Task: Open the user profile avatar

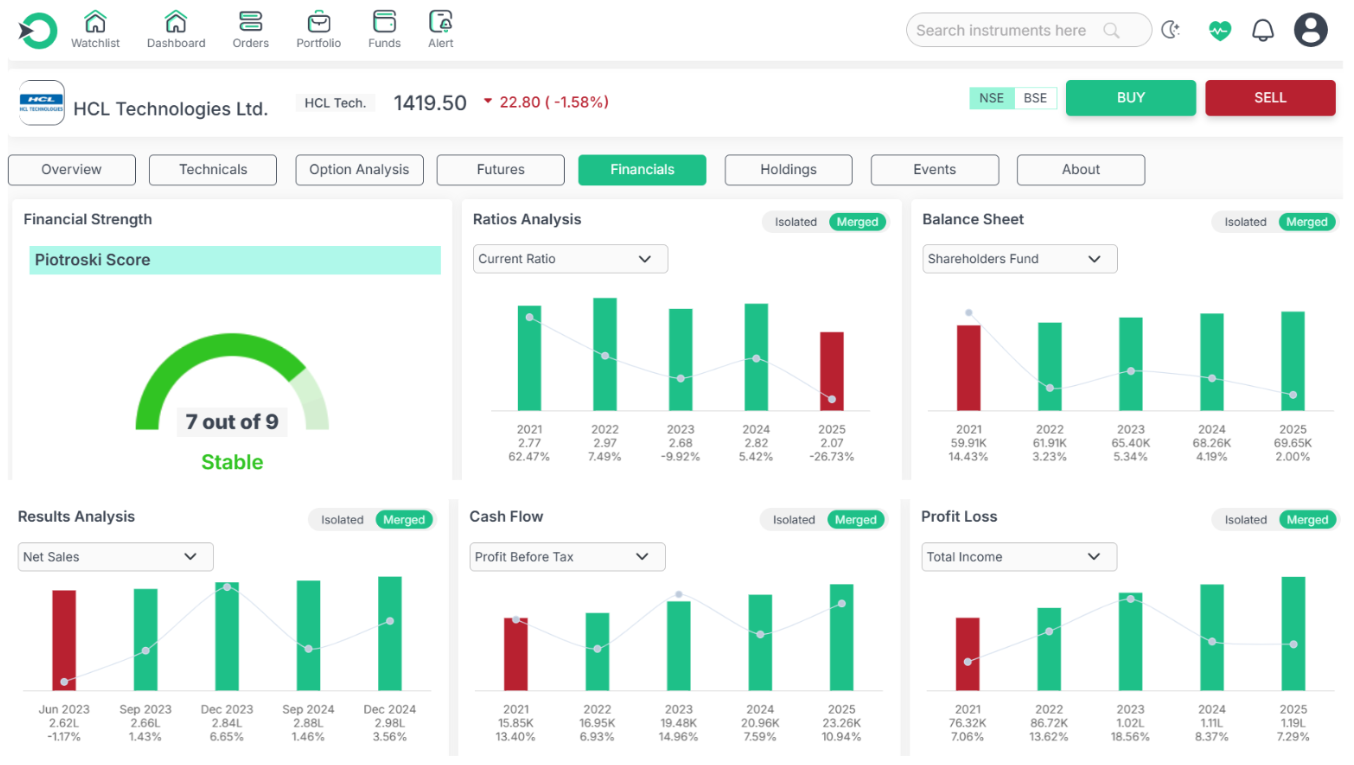Action: tap(1310, 30)
